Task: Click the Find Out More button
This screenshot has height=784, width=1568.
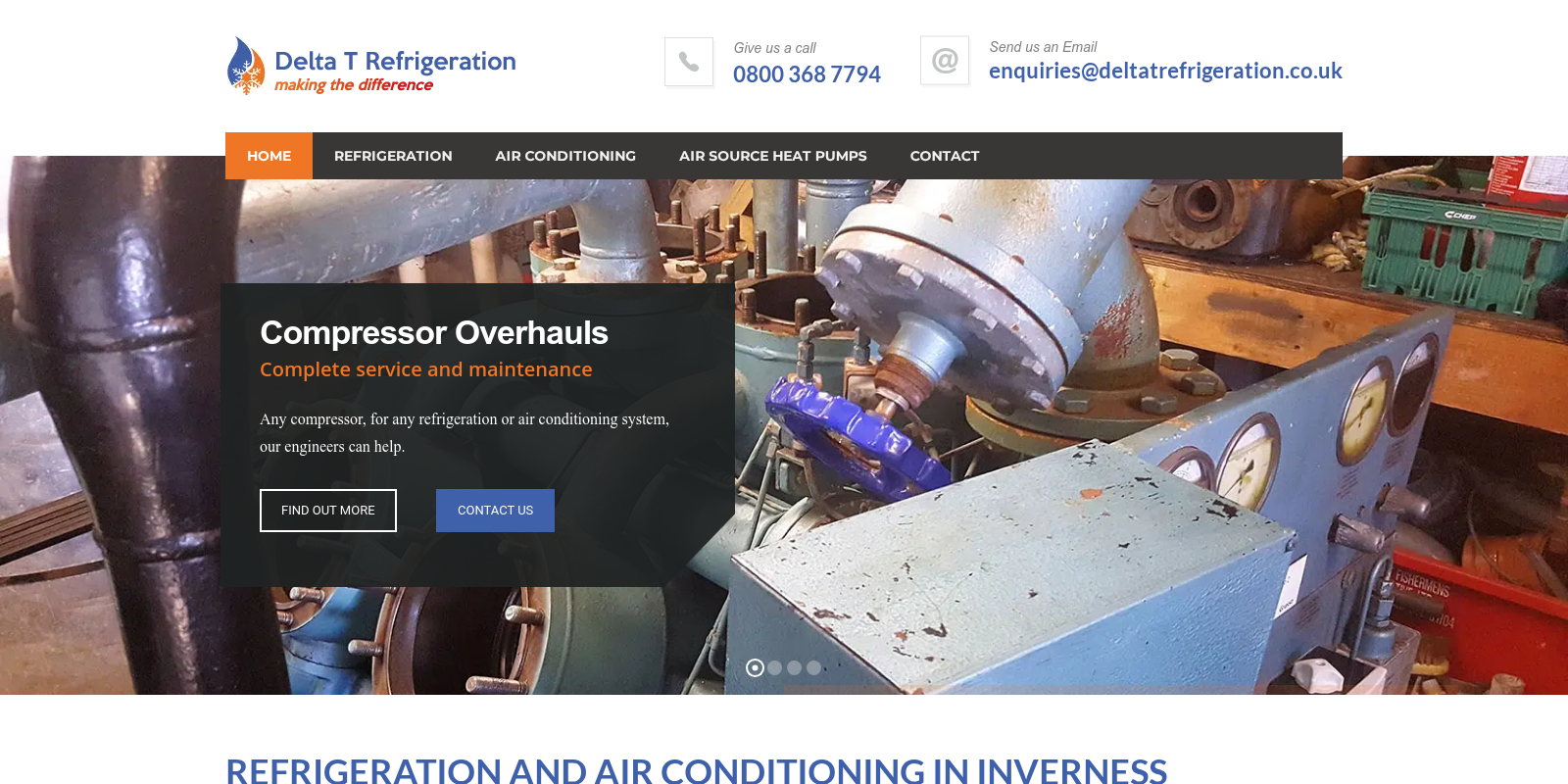Action: pyautogui.click(x=328, y=511)
